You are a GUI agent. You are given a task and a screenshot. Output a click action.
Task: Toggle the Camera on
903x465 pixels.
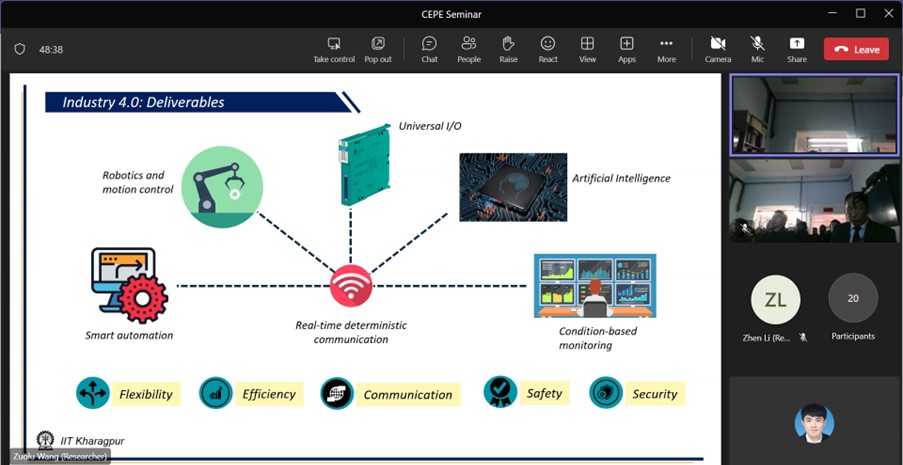[717, 44]
